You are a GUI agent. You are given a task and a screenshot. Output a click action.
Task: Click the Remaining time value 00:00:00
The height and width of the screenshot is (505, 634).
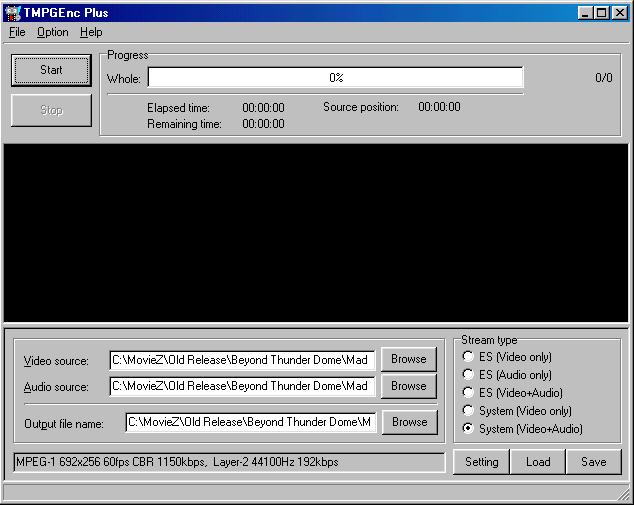pyautogui.click(x=263, y=124)
